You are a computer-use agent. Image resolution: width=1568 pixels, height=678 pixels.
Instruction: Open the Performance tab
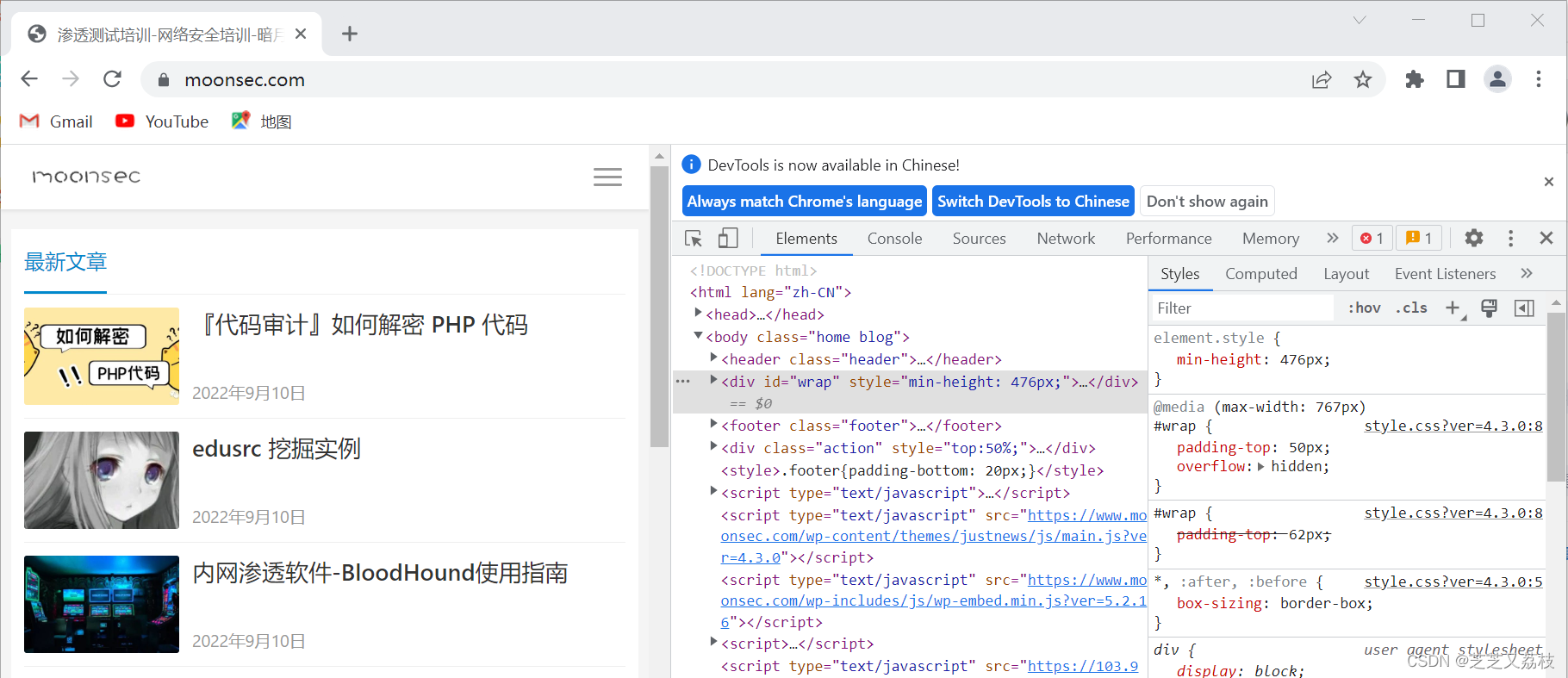tap(1168, 239)
